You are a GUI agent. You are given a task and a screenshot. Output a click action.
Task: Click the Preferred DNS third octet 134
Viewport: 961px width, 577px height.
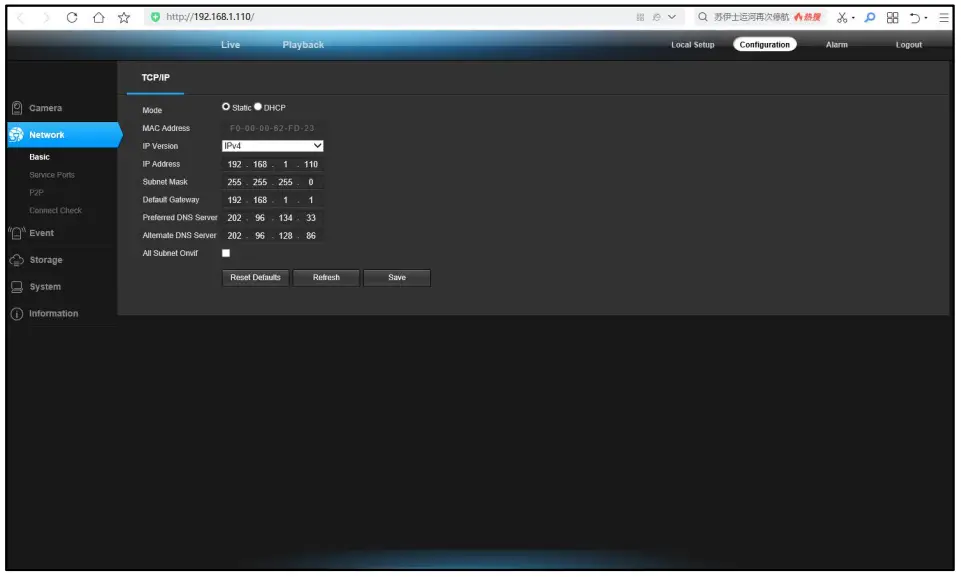point(285,218)
